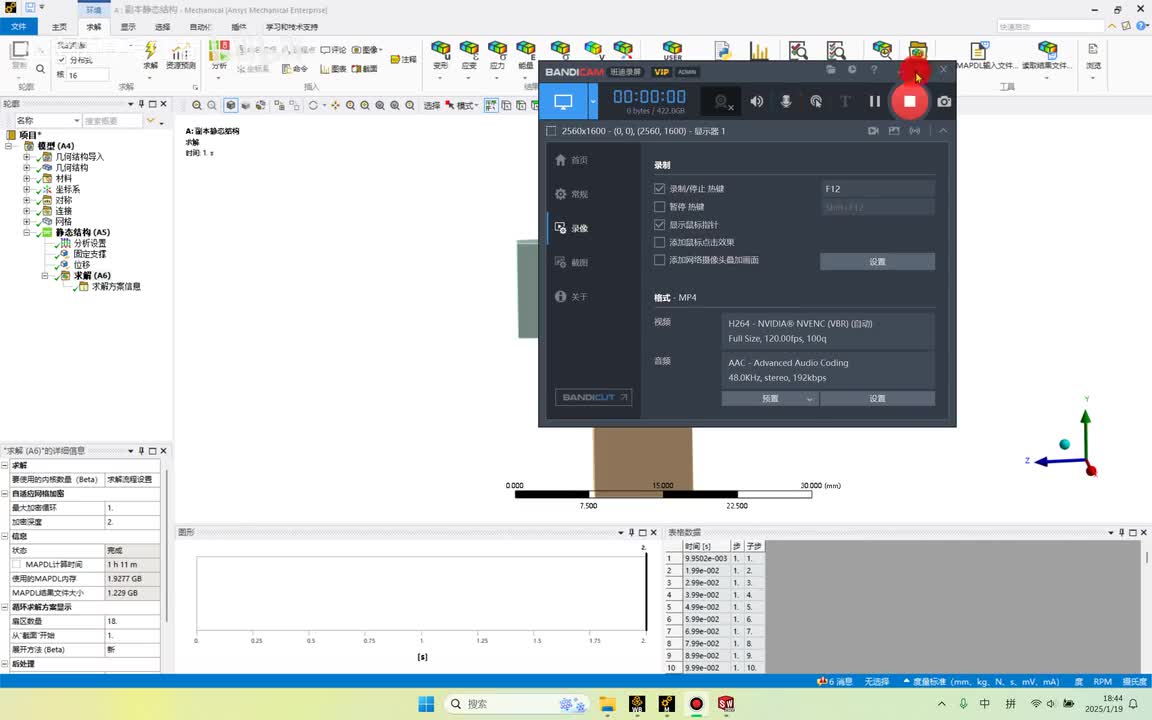The image size is (1152, 720).
Task: Toggle 显示鼠标指针 checkbox
Action: click(660, 224)
